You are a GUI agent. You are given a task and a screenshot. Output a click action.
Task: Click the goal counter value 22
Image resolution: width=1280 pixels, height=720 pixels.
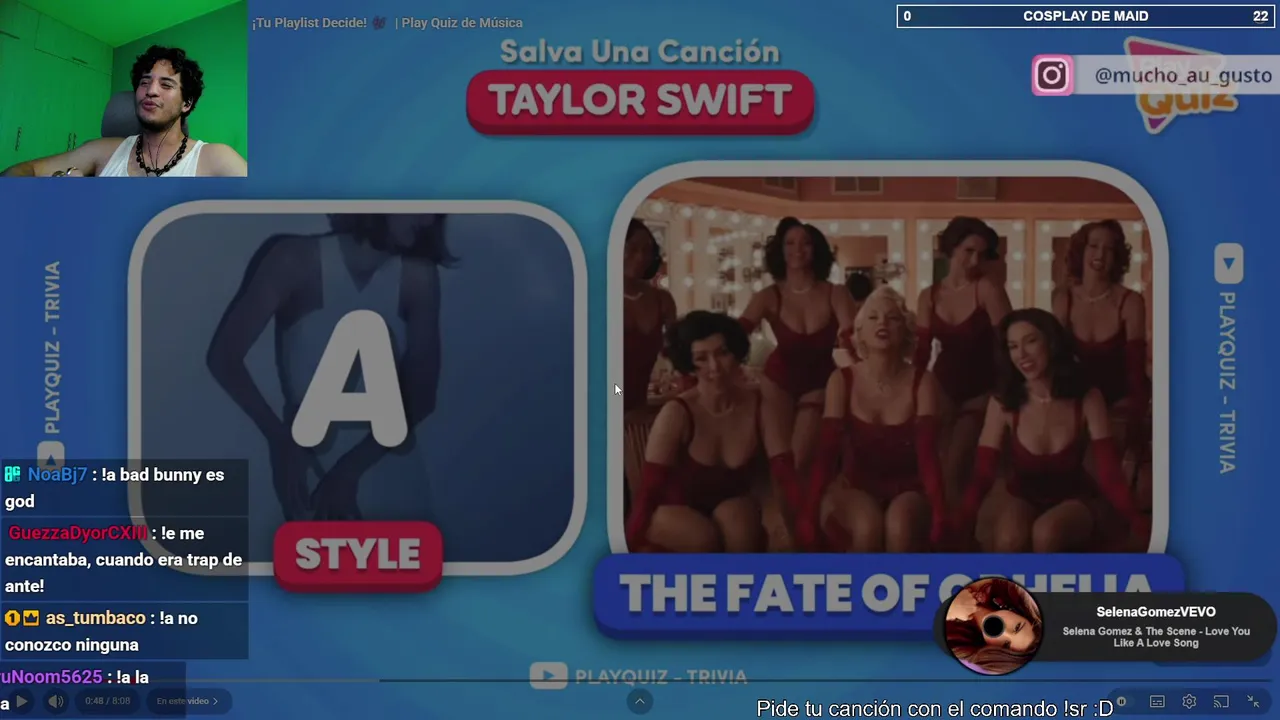tap(1260, 16)
